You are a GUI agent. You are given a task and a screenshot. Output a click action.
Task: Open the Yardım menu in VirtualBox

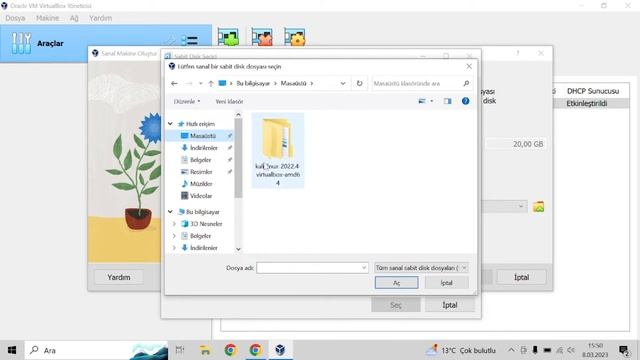100,18
